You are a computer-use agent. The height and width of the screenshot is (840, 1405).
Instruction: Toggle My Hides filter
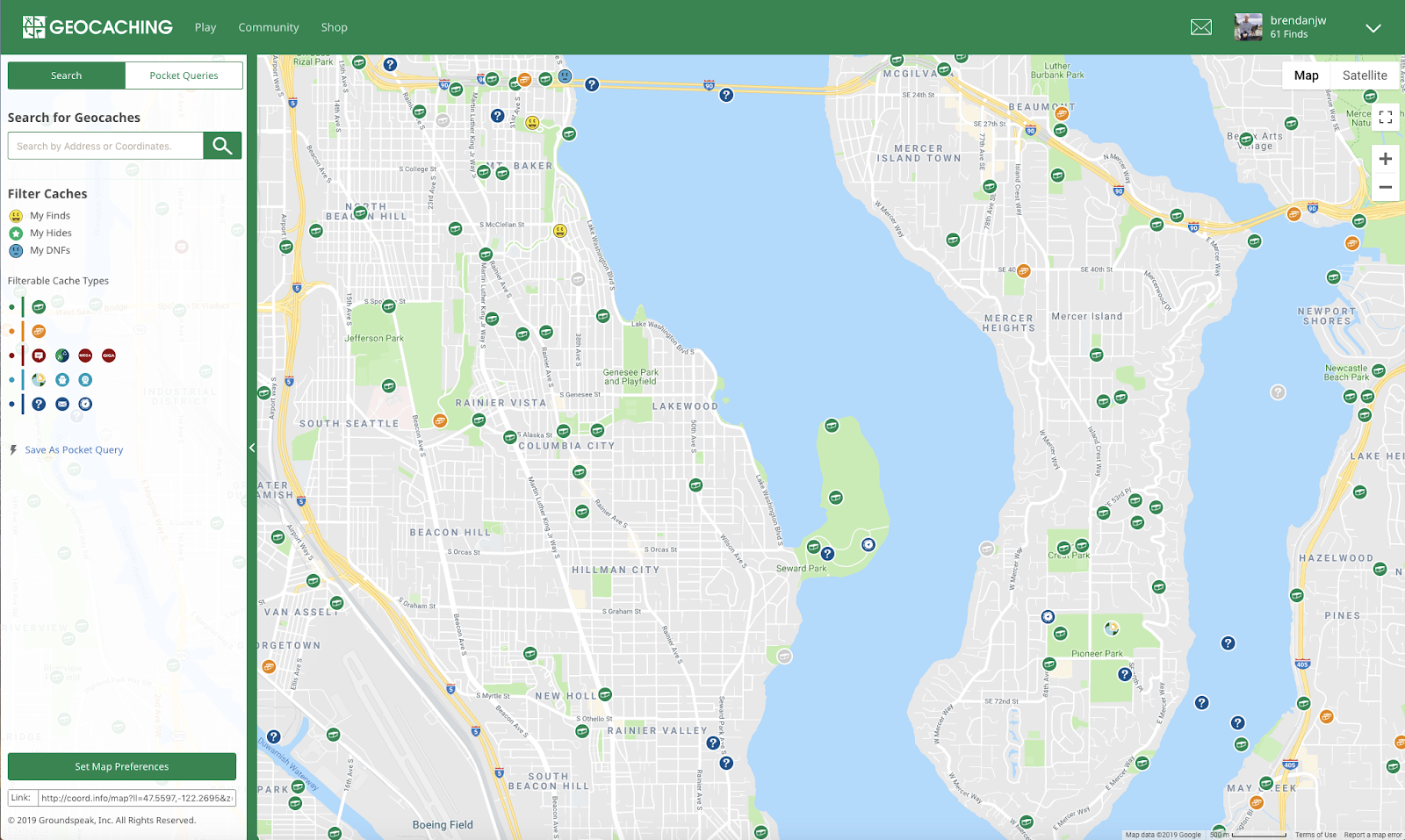(40, 233)
